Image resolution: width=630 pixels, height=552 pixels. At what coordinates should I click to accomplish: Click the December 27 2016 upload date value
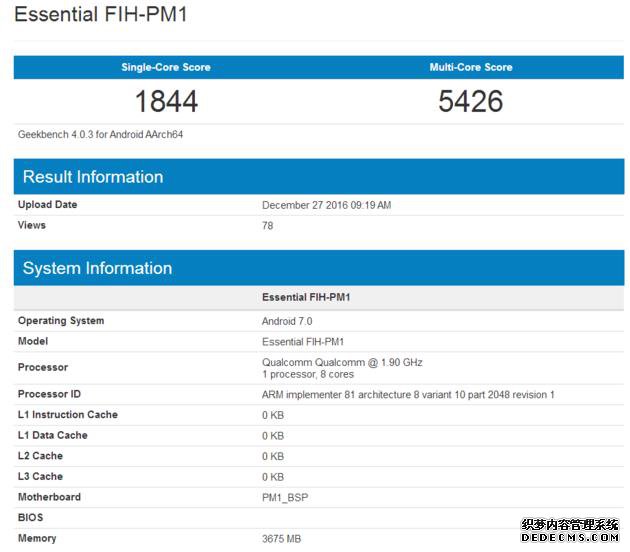click(x=326, y=205)
